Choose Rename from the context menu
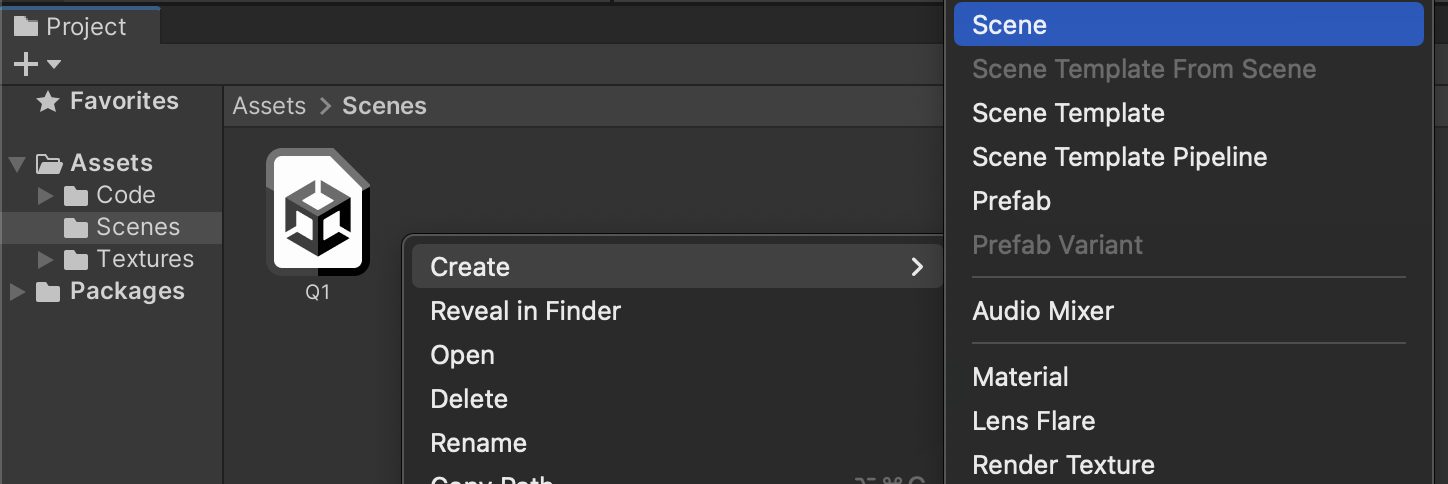Viewport: 1448px width, 484px height. click(x=478, y=443)
